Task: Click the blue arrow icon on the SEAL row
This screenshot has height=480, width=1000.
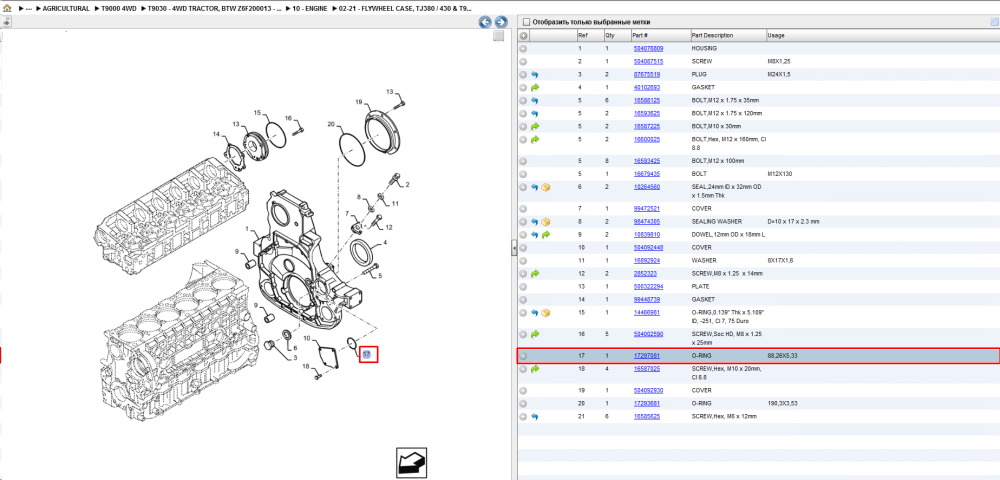Action: (x=534, y=187)
